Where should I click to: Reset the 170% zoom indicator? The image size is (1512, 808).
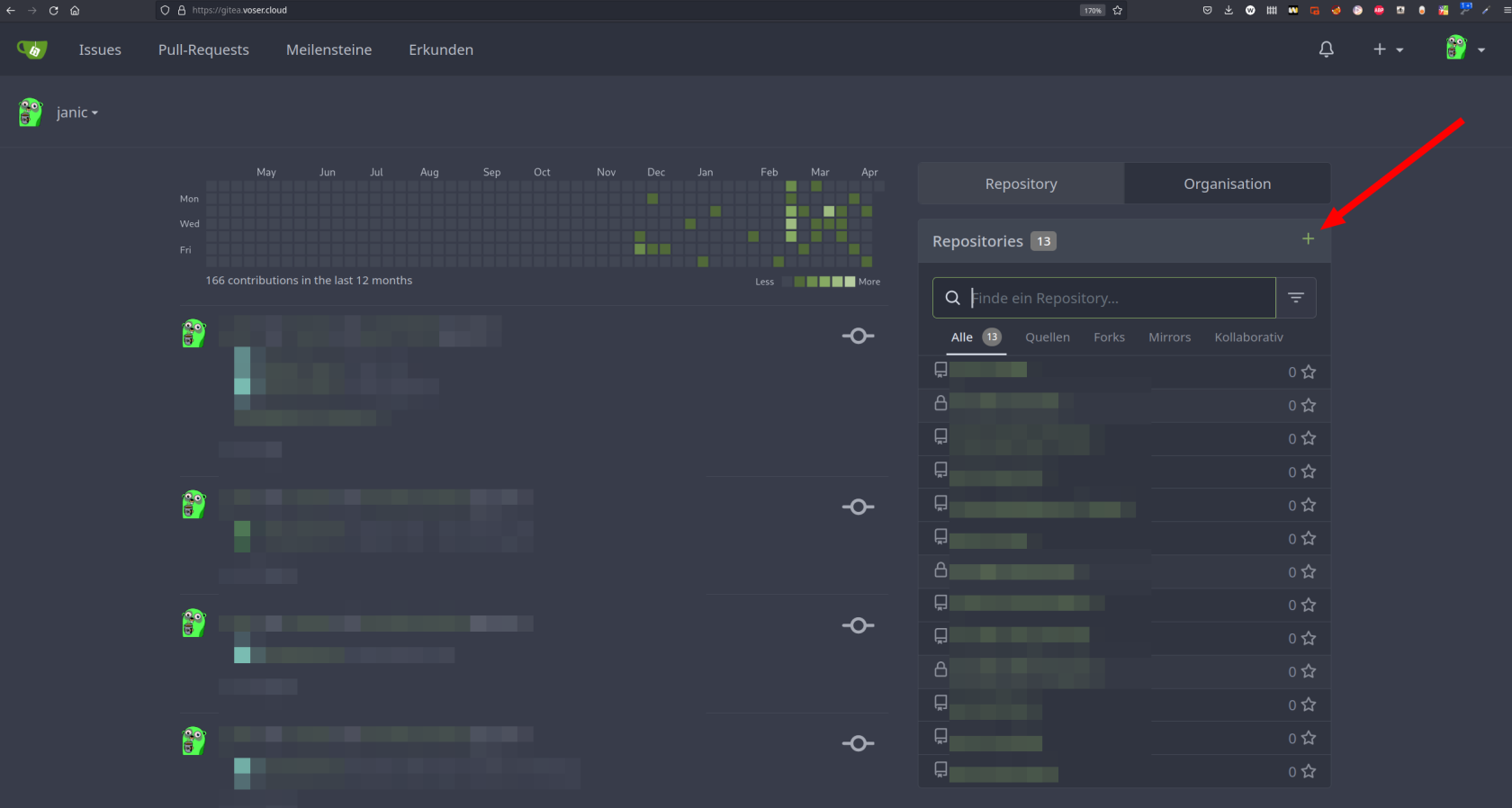1093,11
